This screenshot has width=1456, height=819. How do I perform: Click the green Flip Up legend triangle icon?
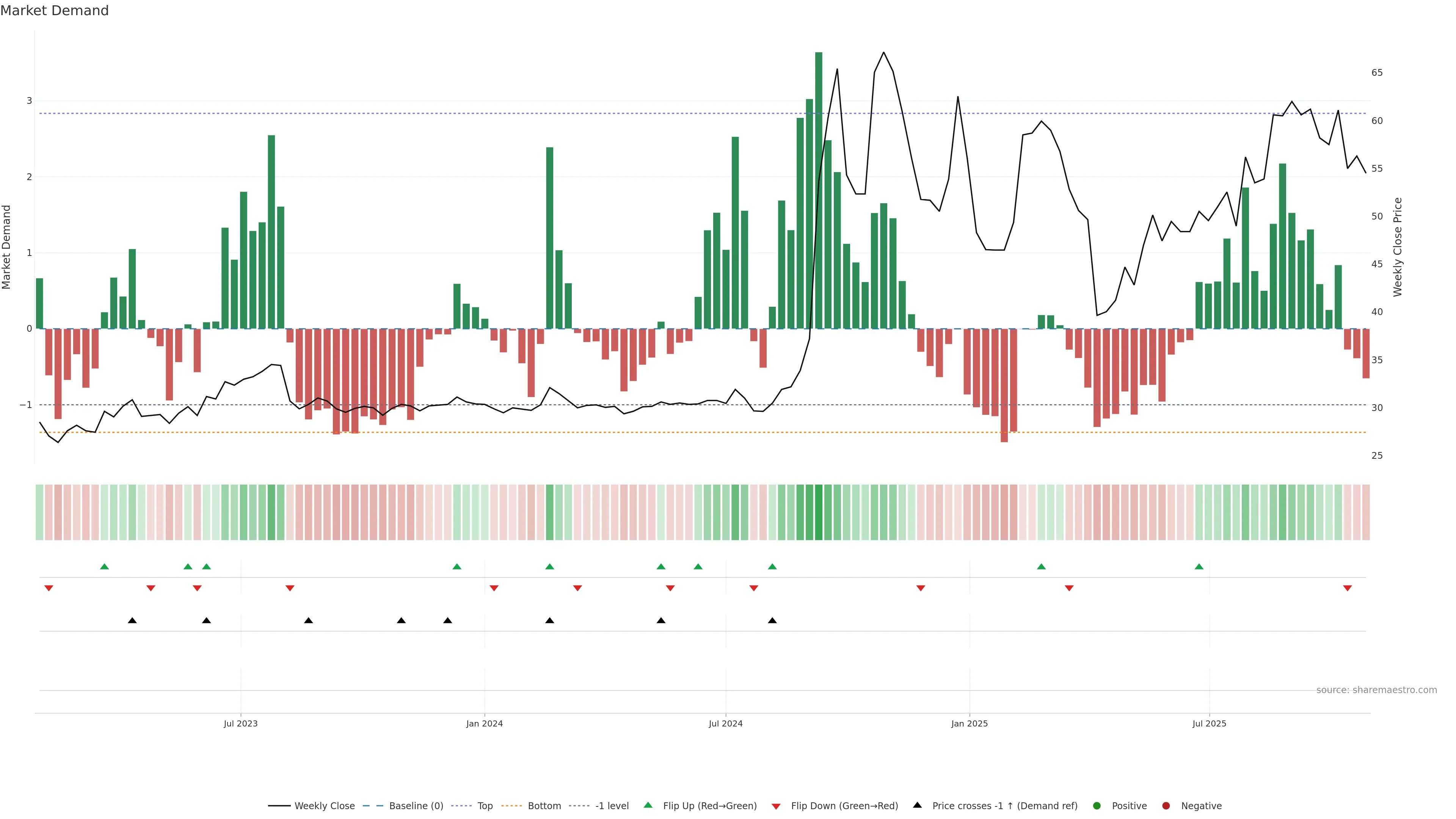pos(648,805)
